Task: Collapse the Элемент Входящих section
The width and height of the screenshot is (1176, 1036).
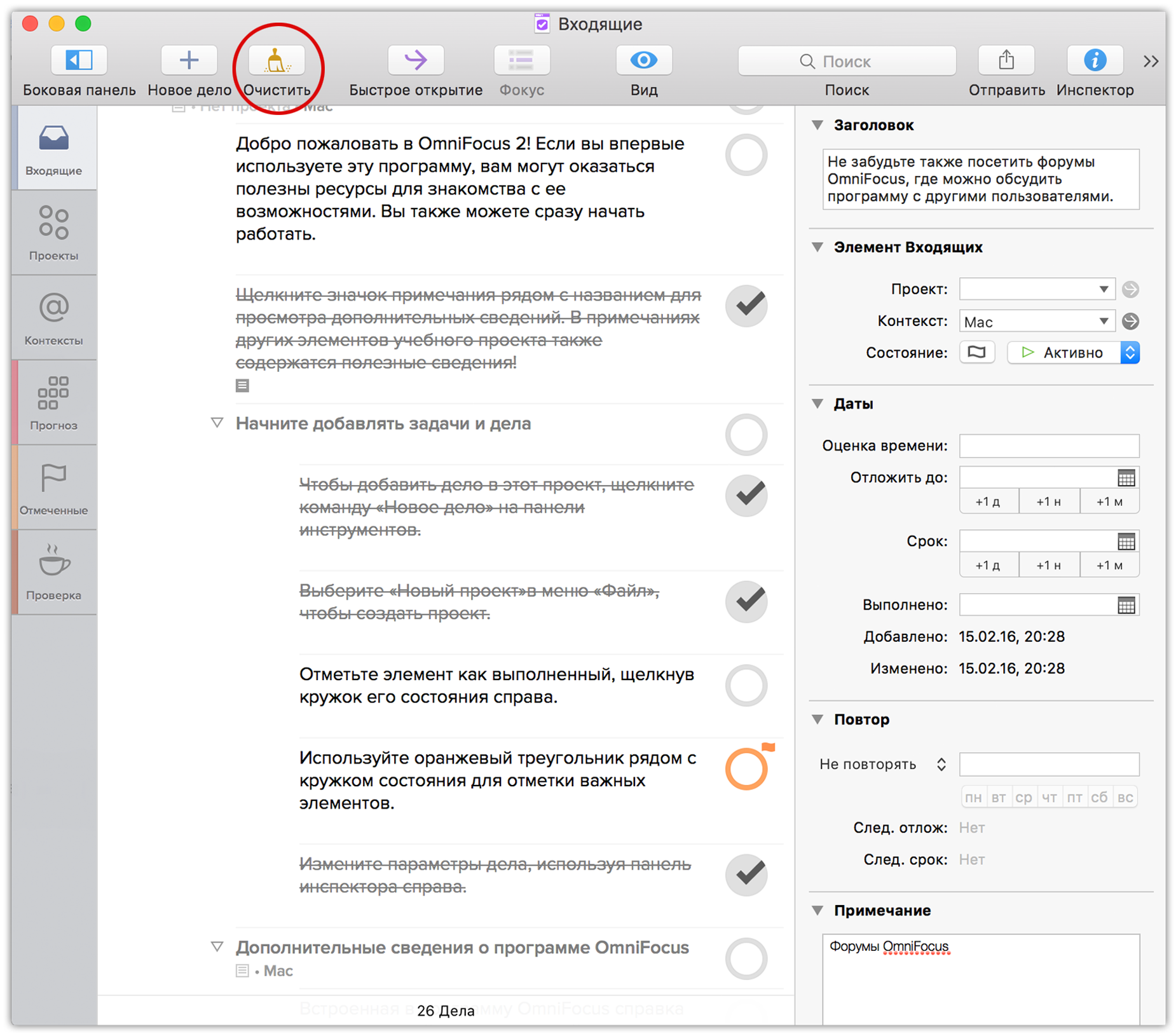Action: click(x=818, y=247)
